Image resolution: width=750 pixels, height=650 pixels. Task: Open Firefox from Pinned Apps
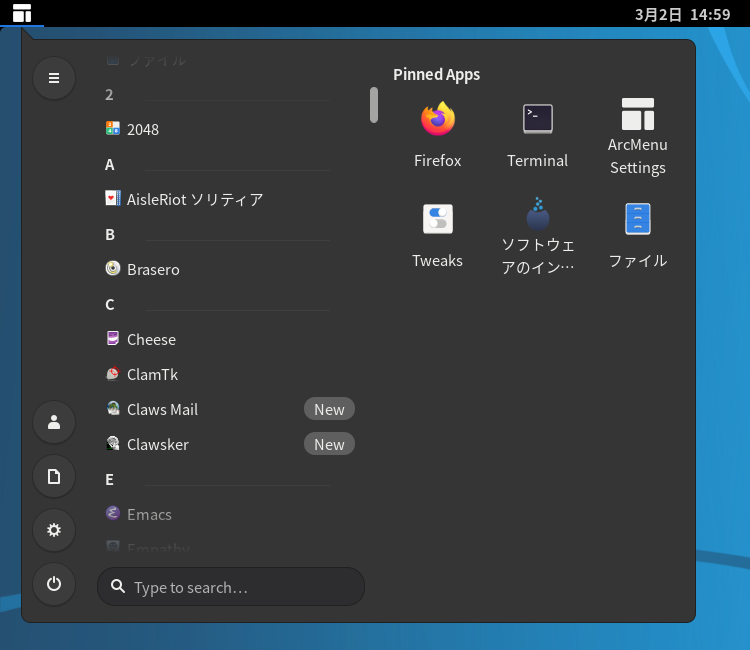pyautogui.click(x=438, y=135)
